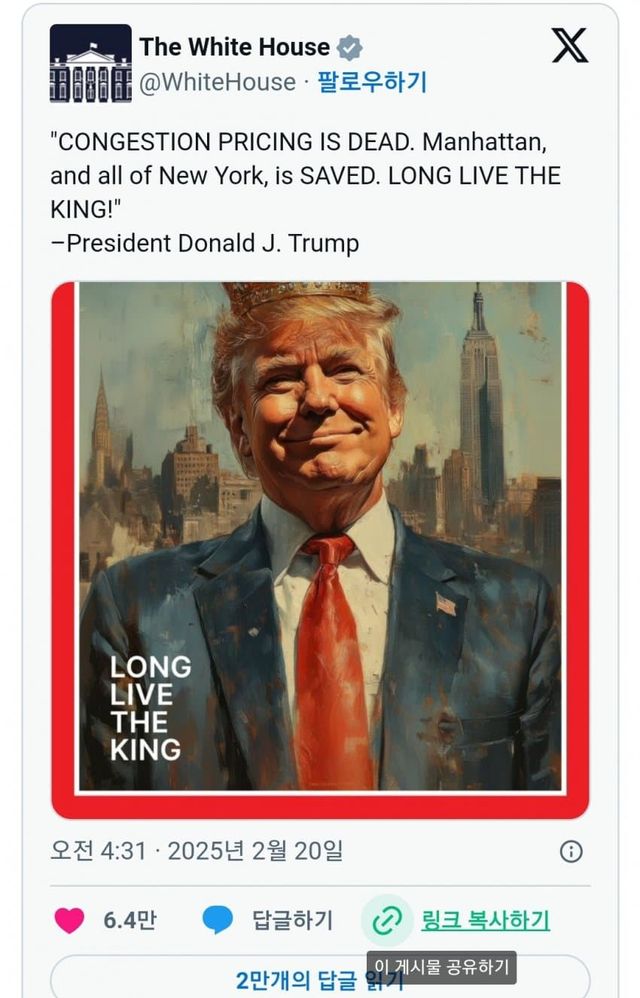Click the blue reply bubble icon
The height and width of the screenshot is (998, 640).
[x=218, y=920]
